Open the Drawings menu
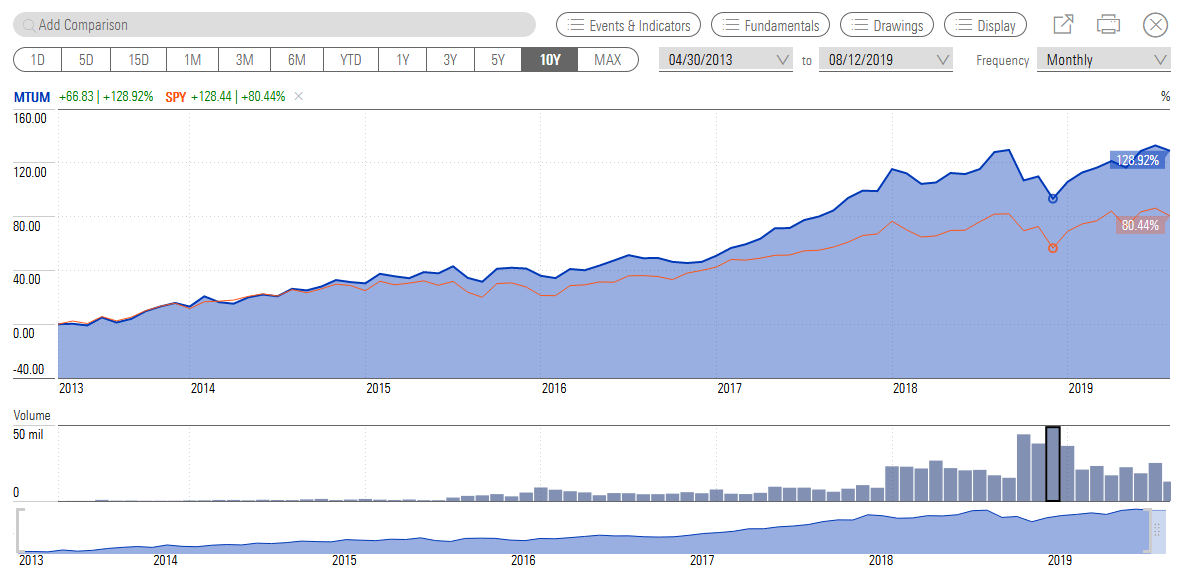 [x=887, y=25]
